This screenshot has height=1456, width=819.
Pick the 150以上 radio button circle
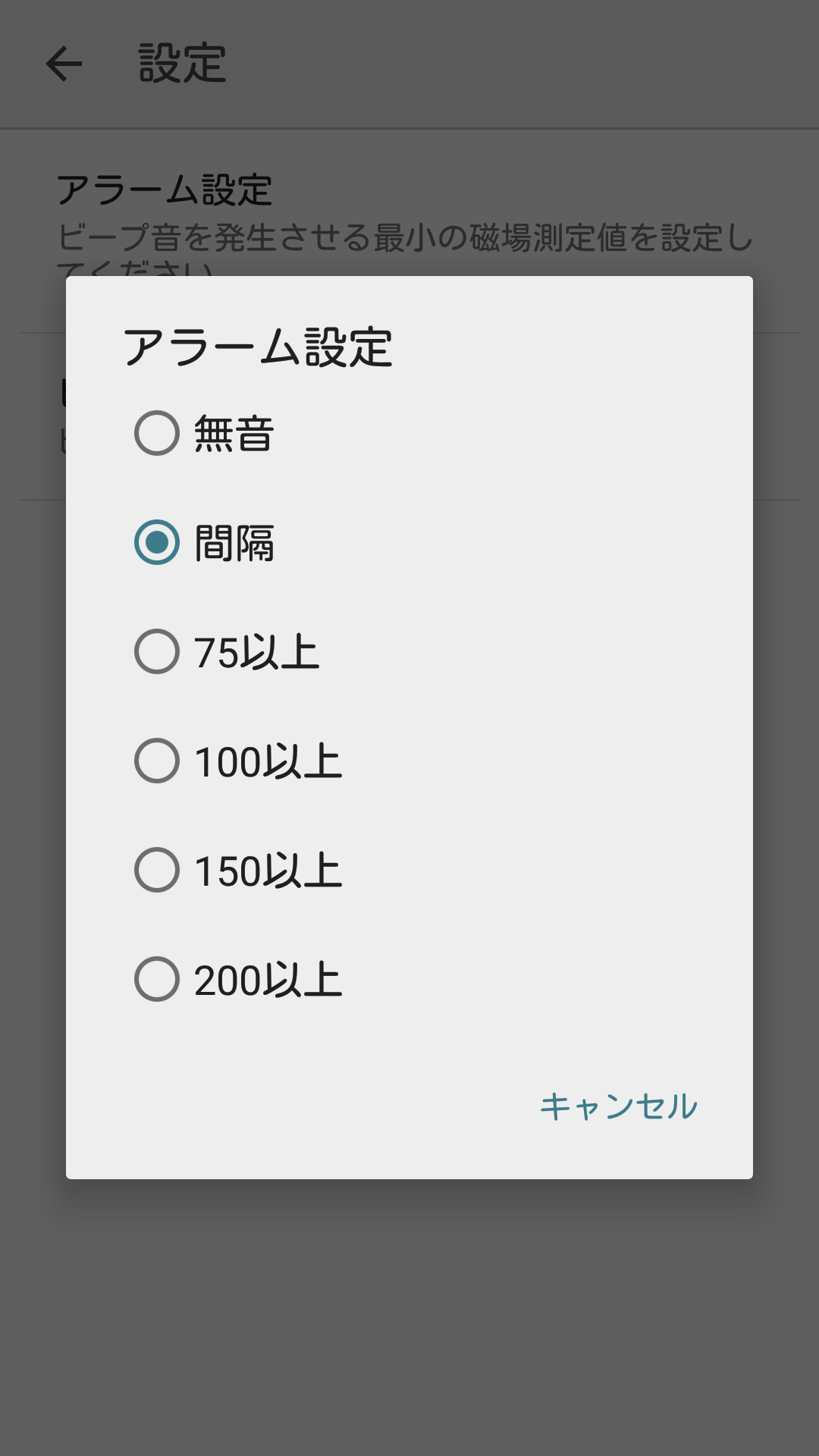tap(157, 870)
